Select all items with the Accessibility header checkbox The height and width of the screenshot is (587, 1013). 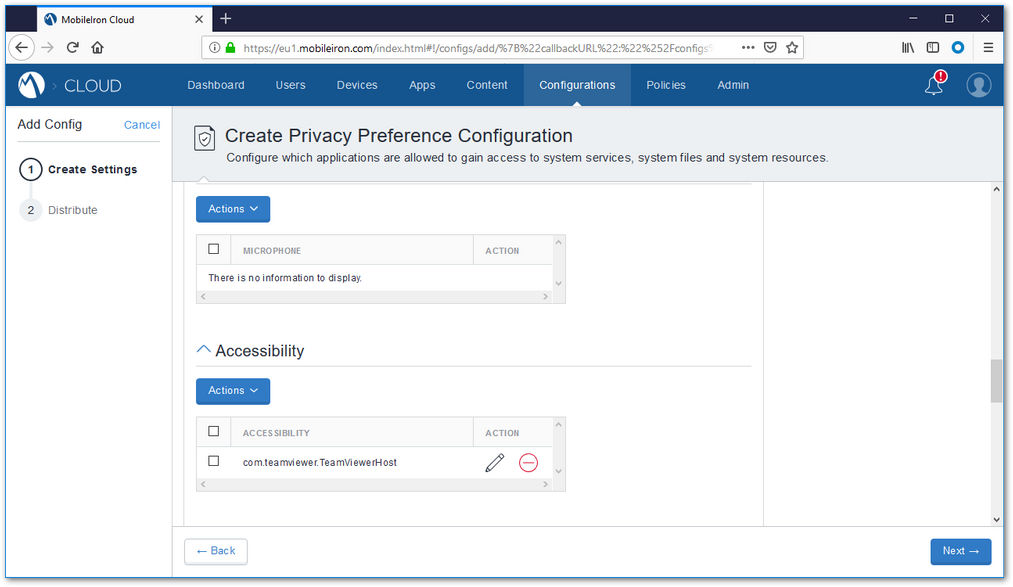click(x=214, y=431)
